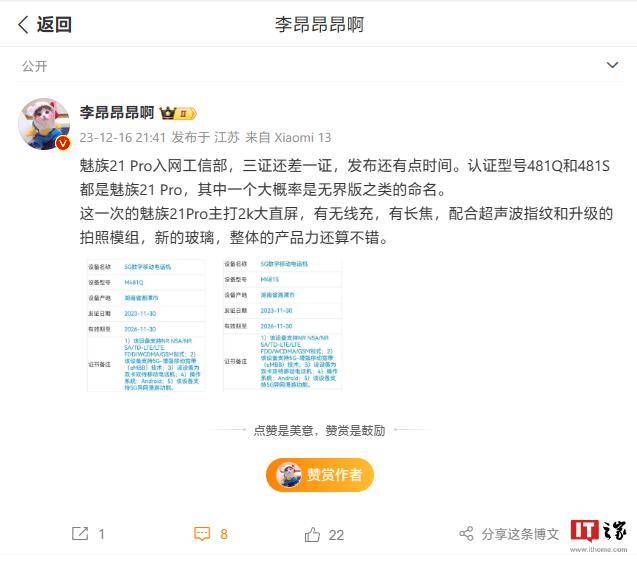Expand the visibility dropdown chevron
Screen dimensions: 637x562
pos(612,65)
